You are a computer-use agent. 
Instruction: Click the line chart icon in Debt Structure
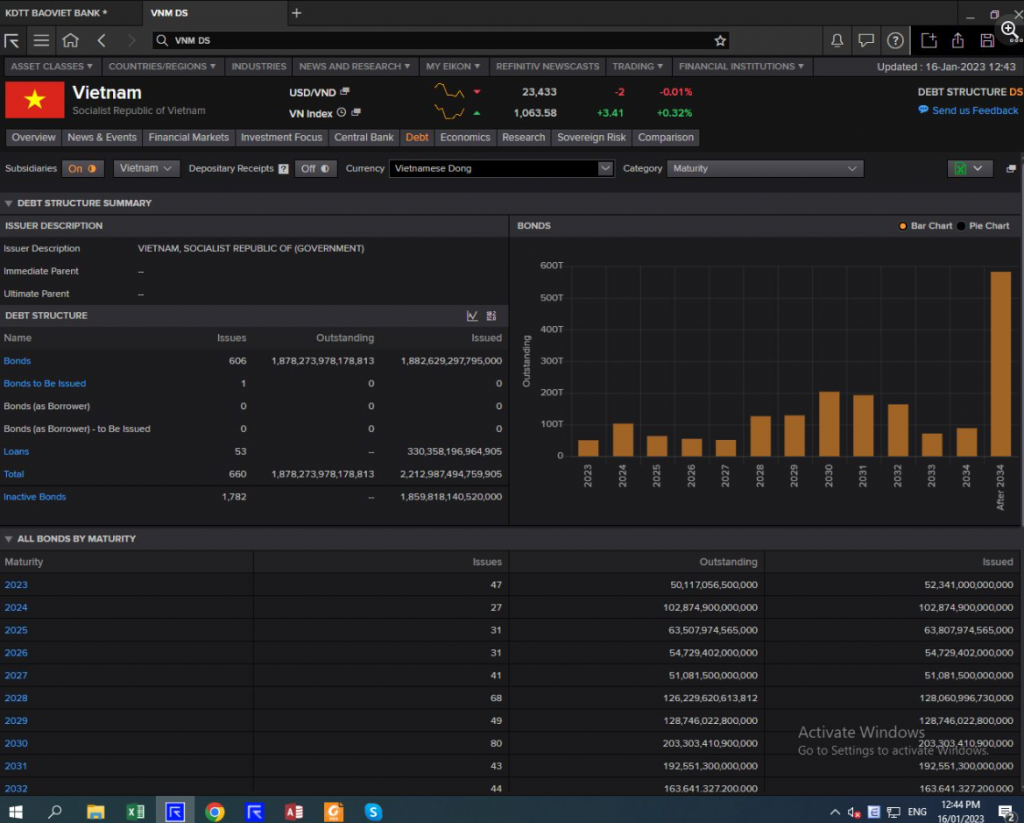[472, 316]
